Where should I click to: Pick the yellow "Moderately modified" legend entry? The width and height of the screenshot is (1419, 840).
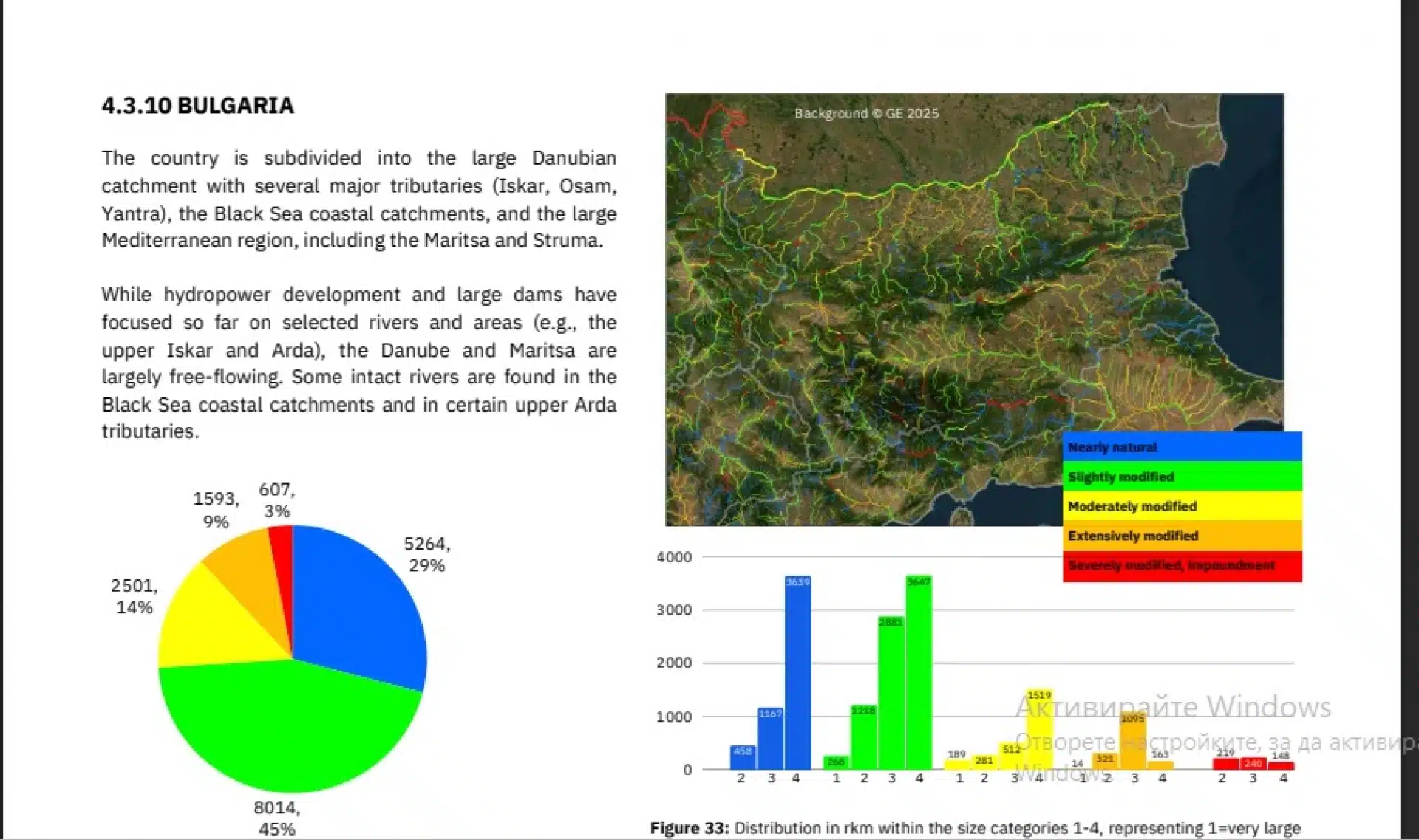(1182, 506)
